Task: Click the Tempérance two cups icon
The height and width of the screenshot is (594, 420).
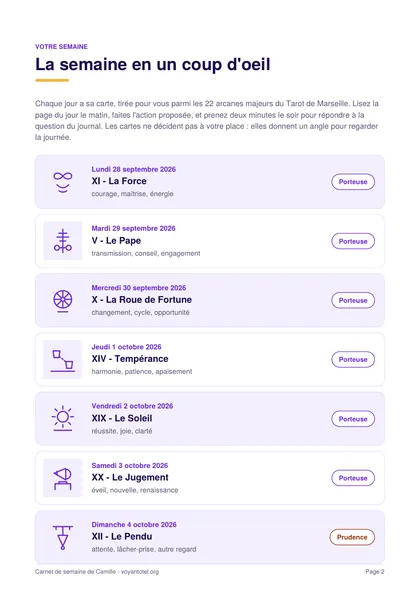Action: [x=62, y=360]
